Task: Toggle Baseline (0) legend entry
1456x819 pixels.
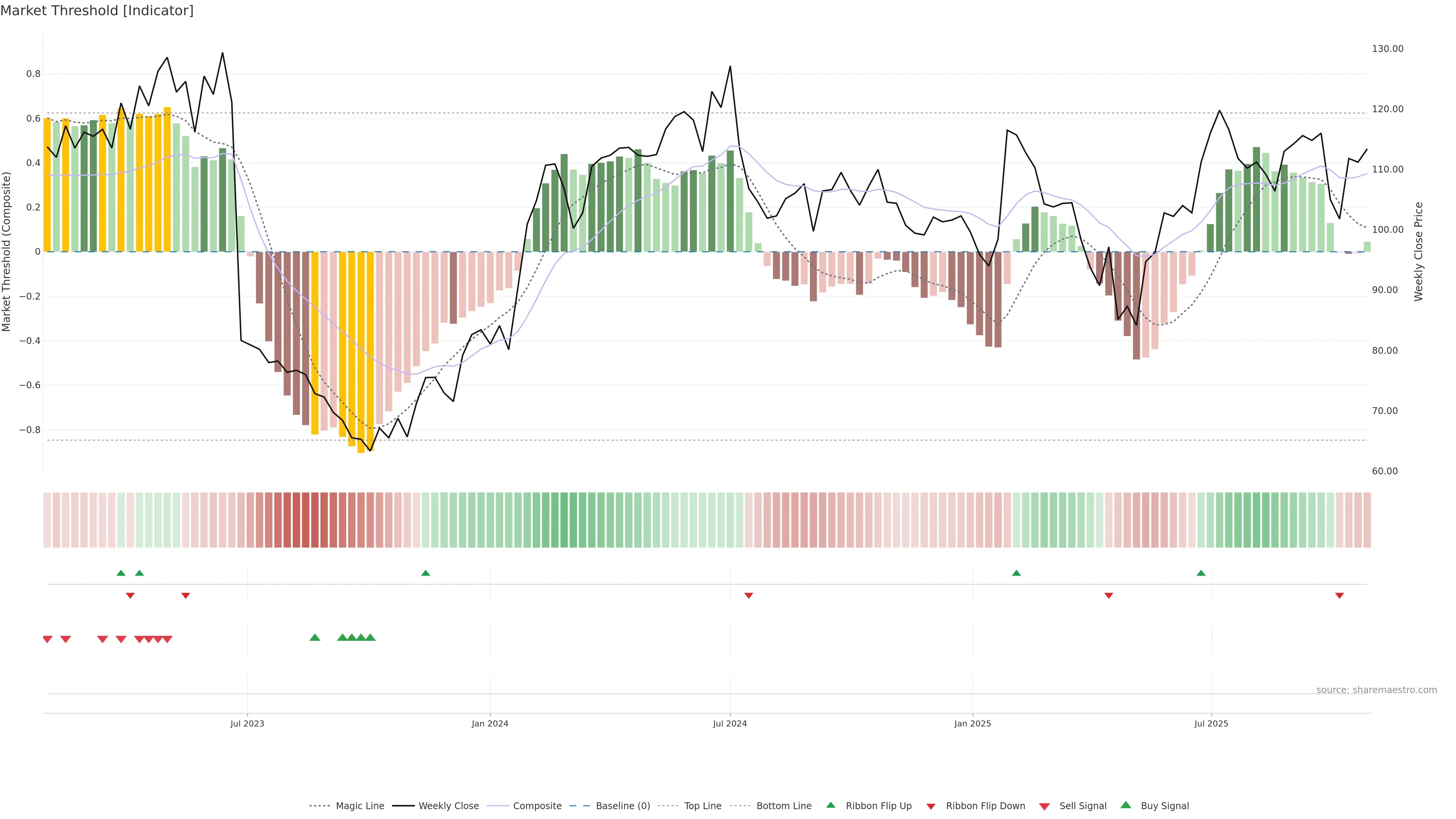Action: pyautogui.click(x=623, y=806)
